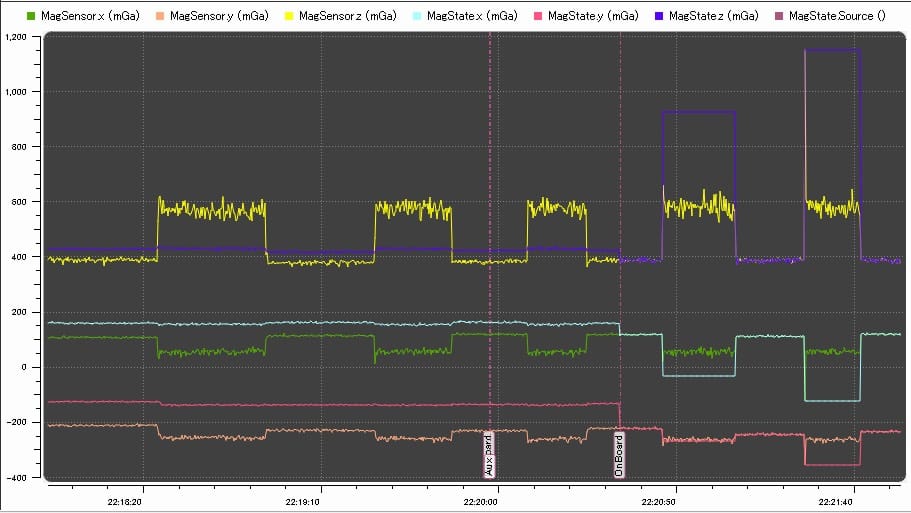This screenshot has width=911, height=513.
Task: Click the -400 value on the Y axis
Action: [x=22, y=478]
